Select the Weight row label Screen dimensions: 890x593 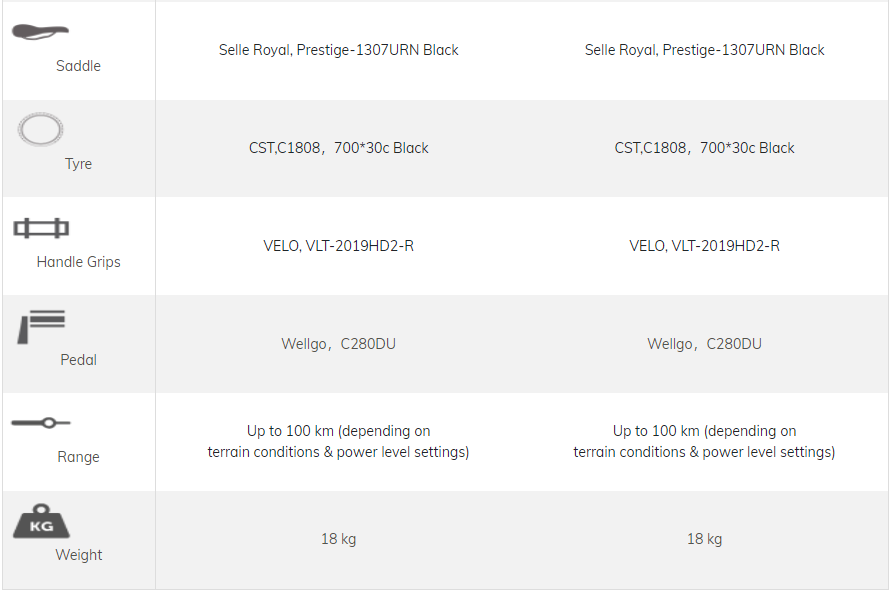78,555
